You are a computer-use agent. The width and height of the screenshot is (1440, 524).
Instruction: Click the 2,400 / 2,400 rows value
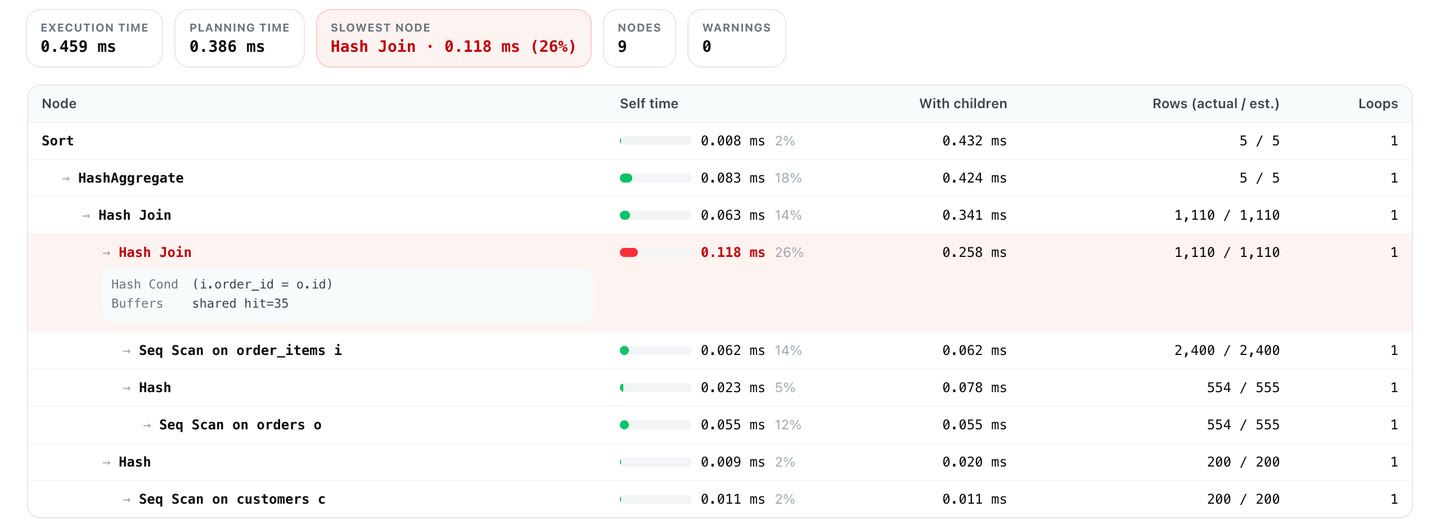pos(1227,350)
